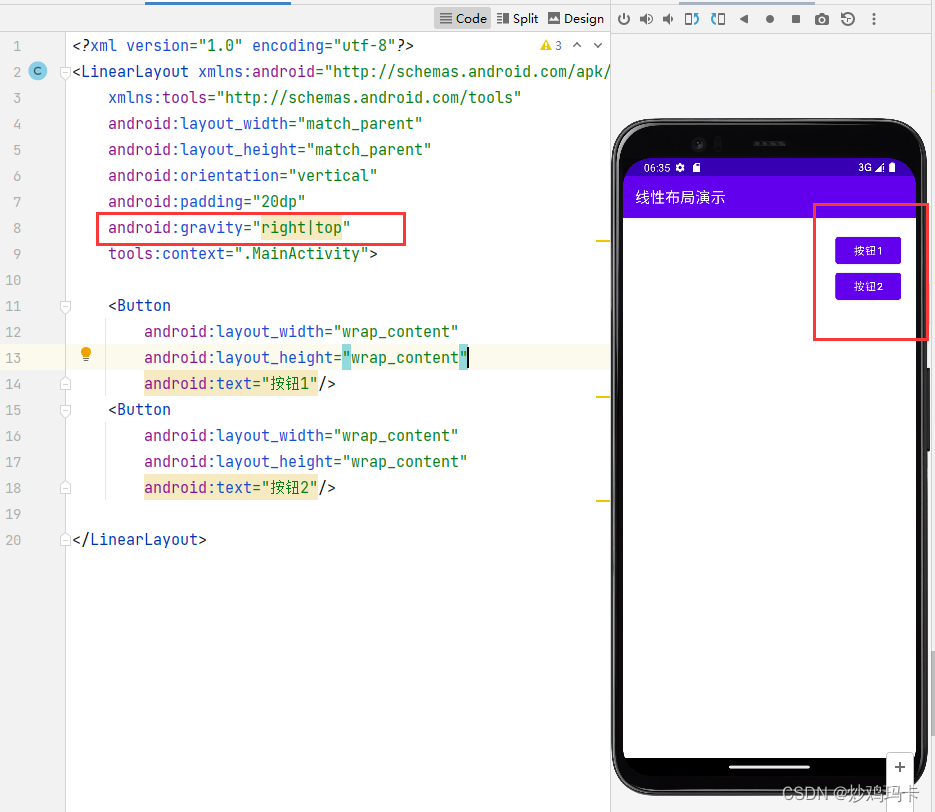Tap emulator Back triangle button
Image resolution: width=935 pixels, height=812 pixels.
point(744,19)
